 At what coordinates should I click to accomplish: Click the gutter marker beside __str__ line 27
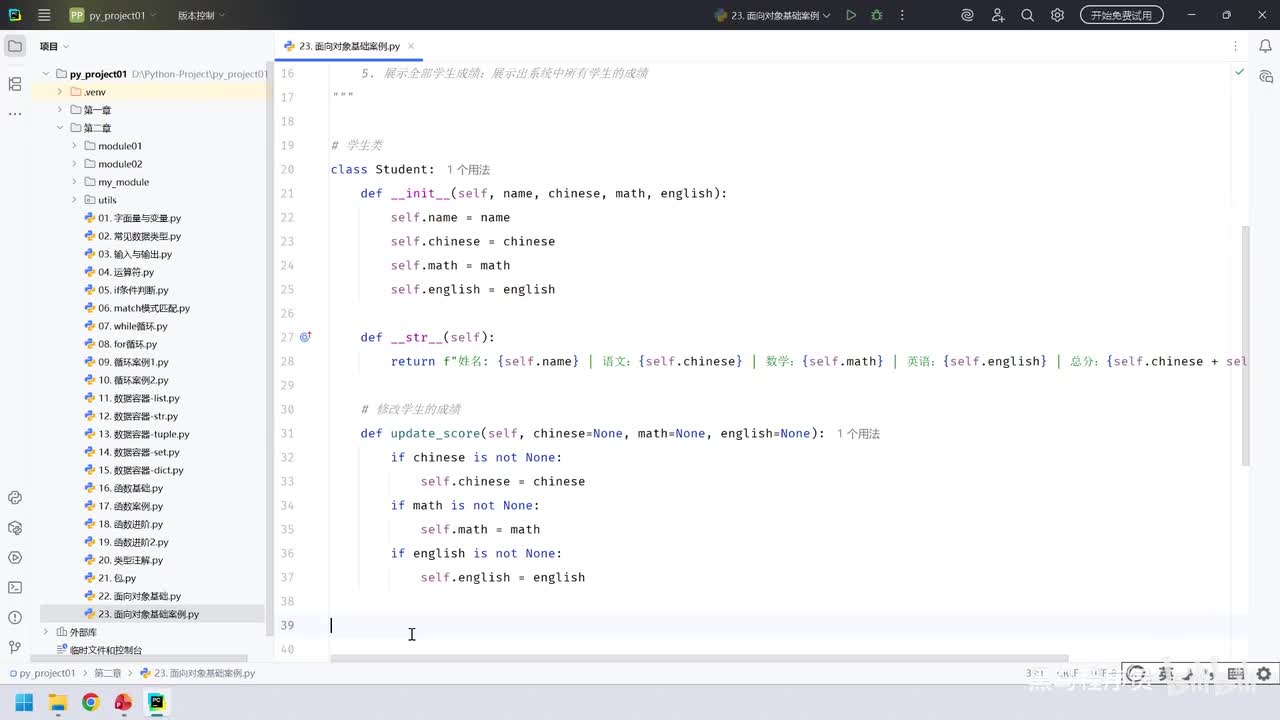click(306, 337)
